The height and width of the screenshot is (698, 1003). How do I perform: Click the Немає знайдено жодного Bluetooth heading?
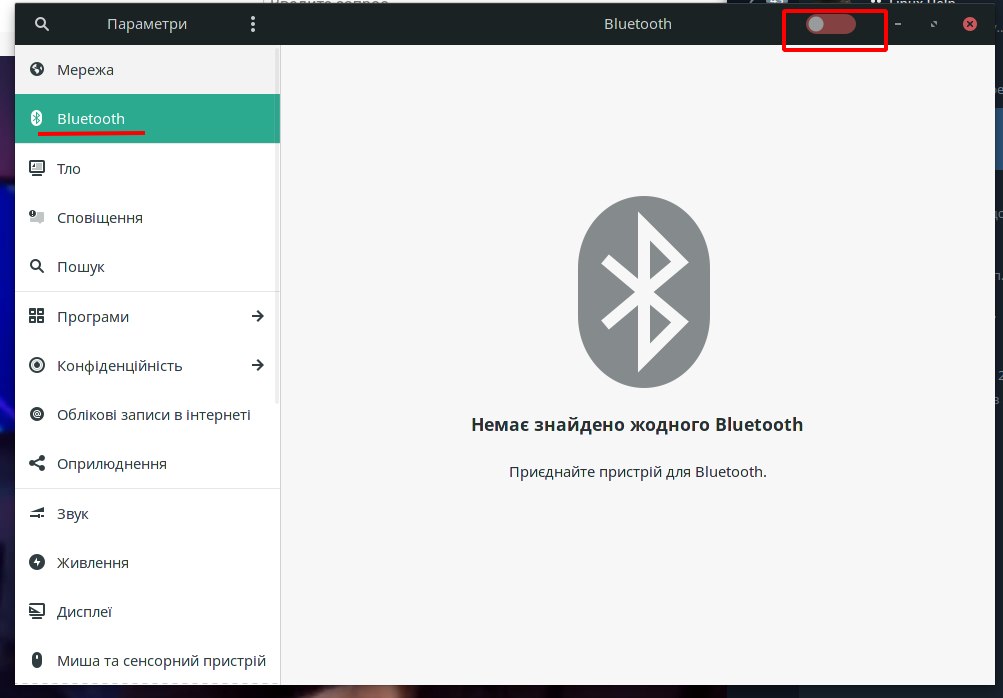[x=637, y=425]
